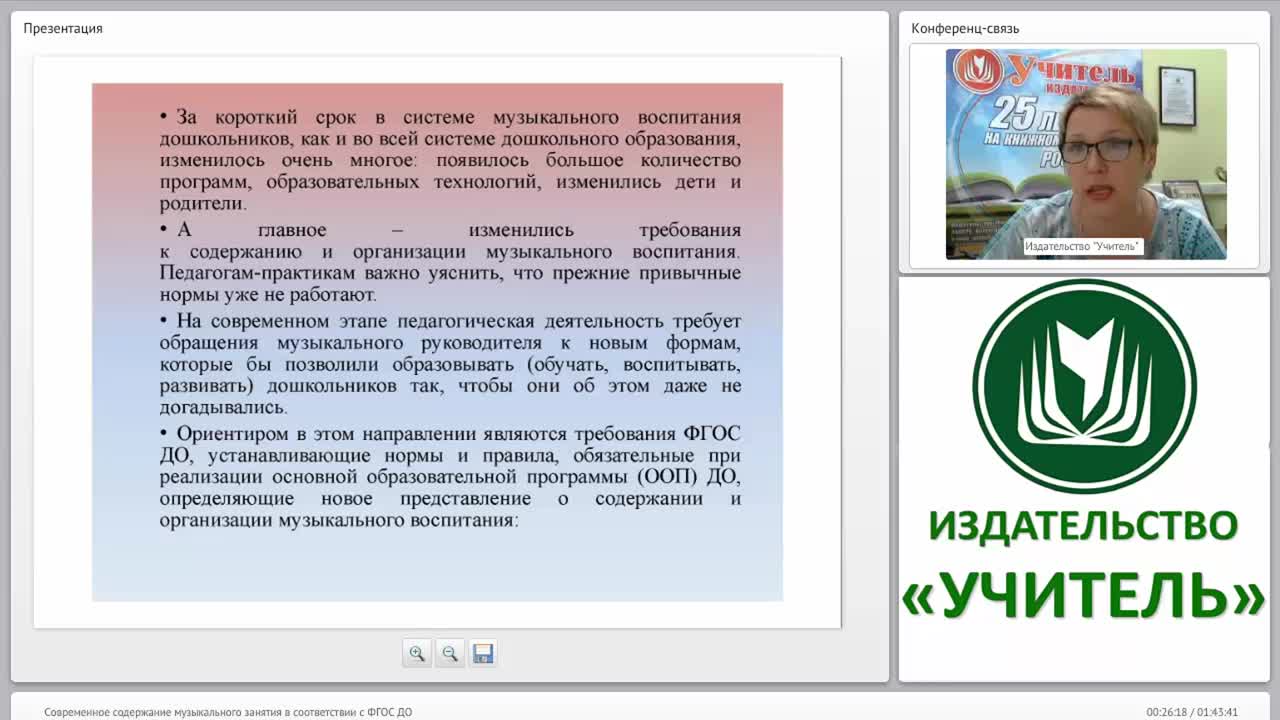Click the webinar title in the bottom bar
1280x720 pixels.
(x=228, y=712)
